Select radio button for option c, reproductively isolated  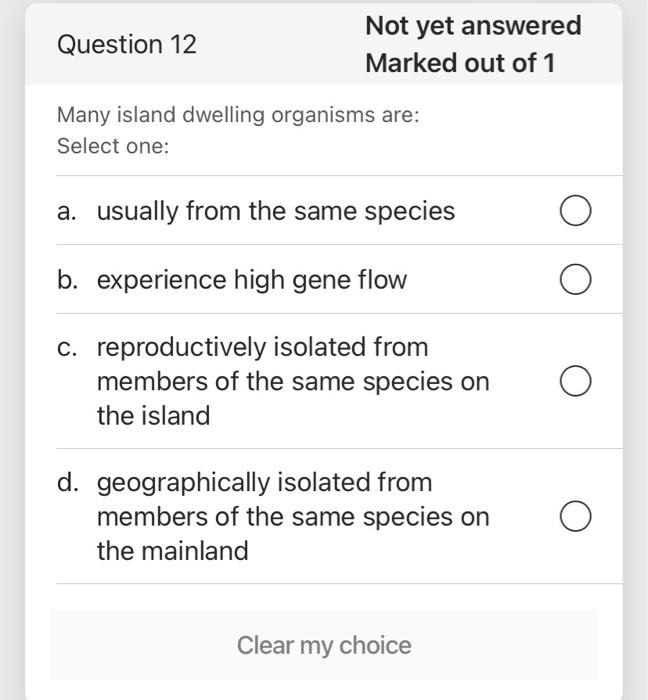pyautogui.click(x=575, y=381)
